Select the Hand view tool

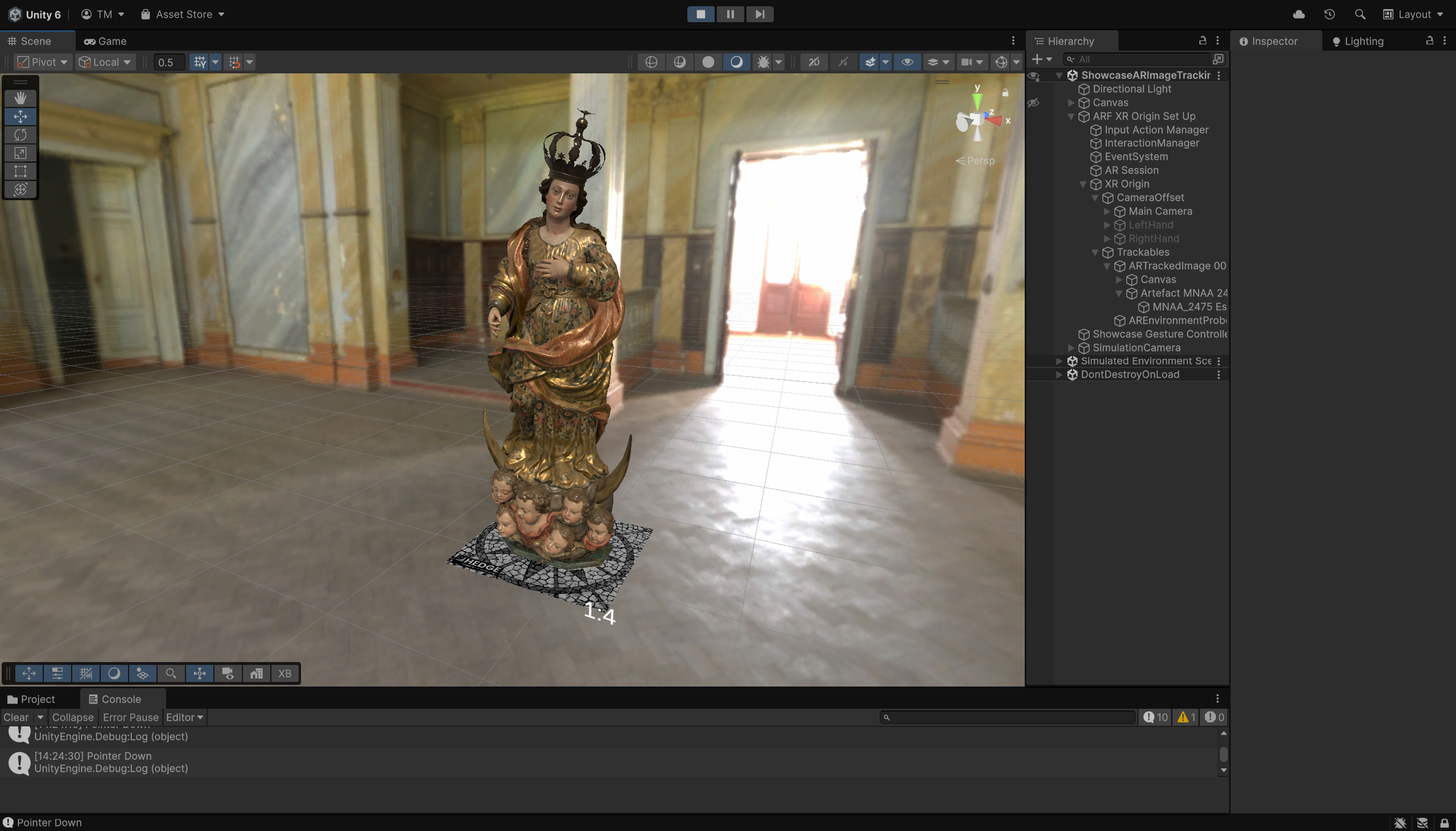[x=20, y=98]
